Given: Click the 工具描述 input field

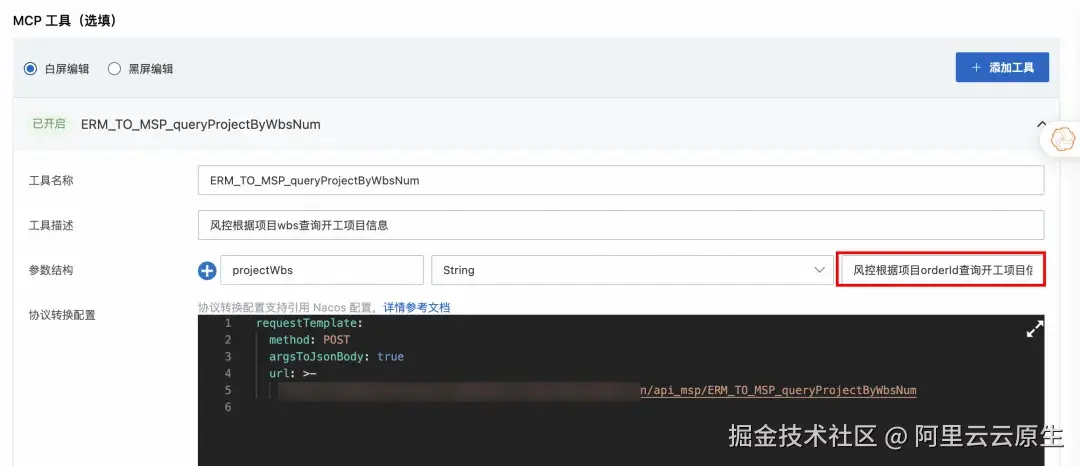Looking at the screenshot, I should (621, 225).
